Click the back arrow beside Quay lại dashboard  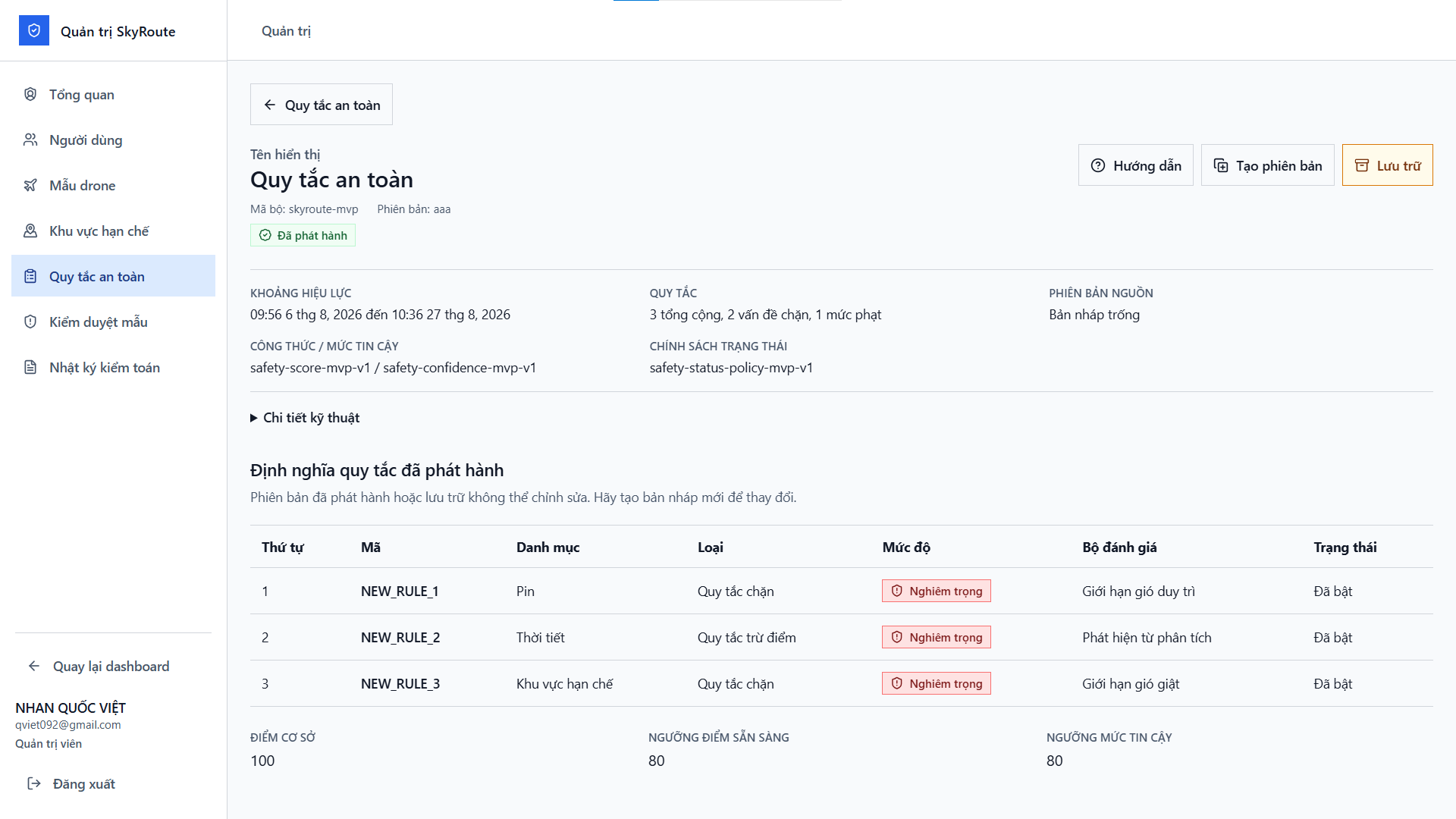click(34, 666)
